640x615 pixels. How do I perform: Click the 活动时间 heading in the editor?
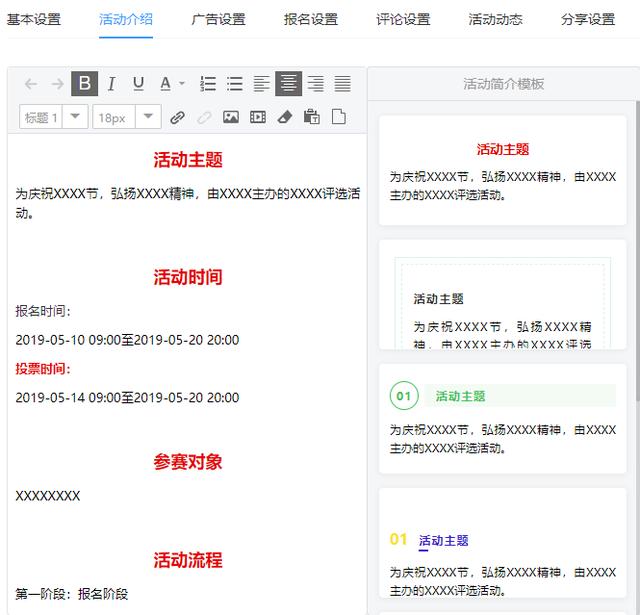coord(188,277)
